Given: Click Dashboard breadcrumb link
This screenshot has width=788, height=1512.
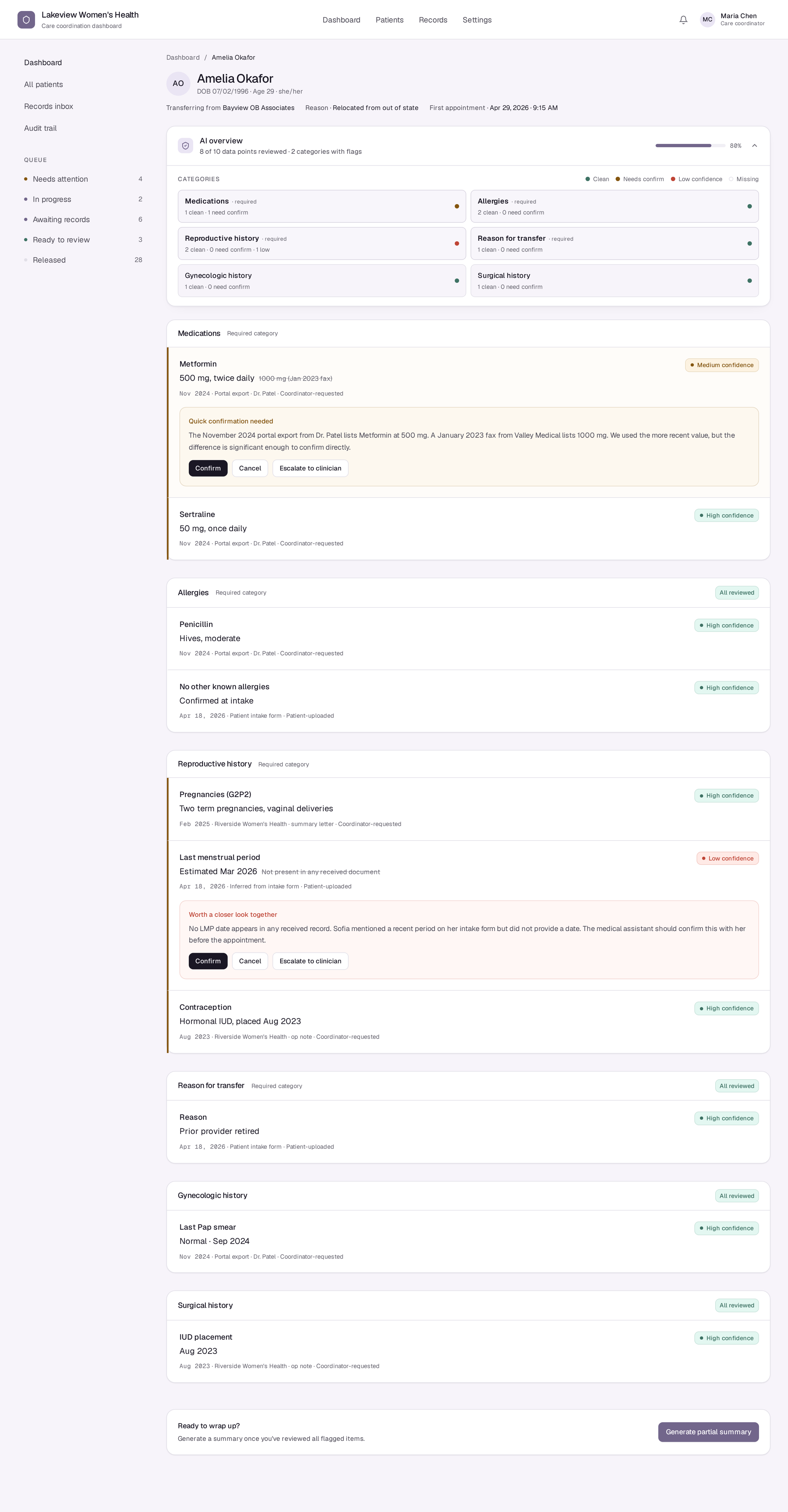Looking at the screenshot, I should tap(183, 58).
